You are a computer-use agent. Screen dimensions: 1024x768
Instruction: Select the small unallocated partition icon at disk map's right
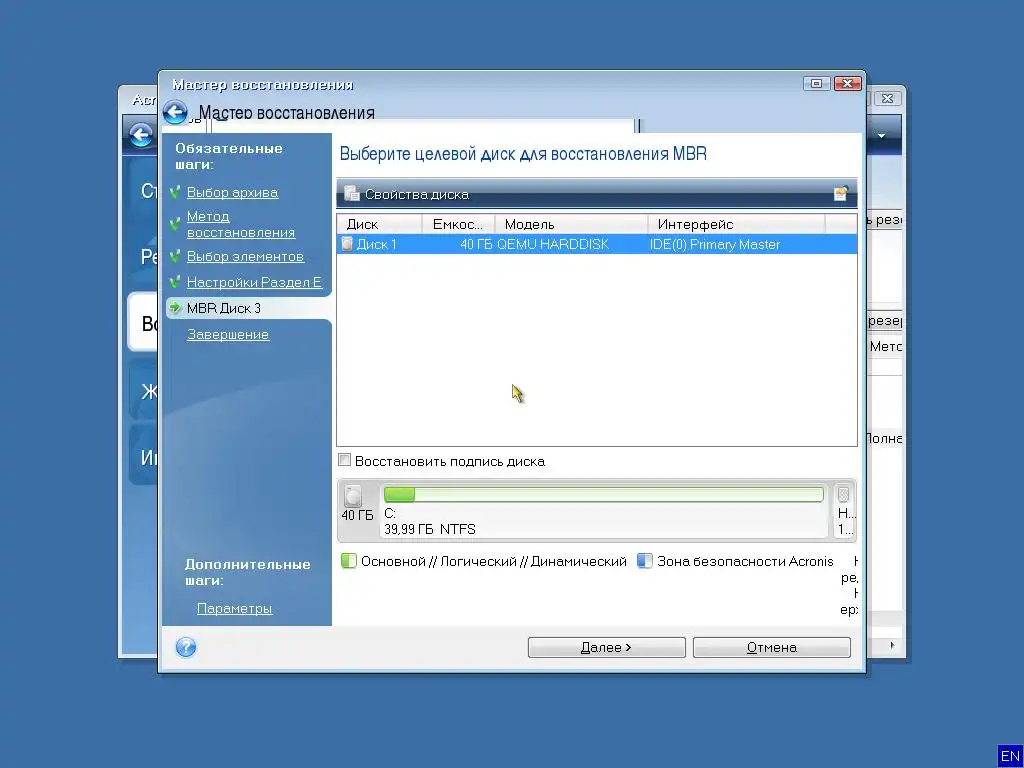click(x=843, y=494)
